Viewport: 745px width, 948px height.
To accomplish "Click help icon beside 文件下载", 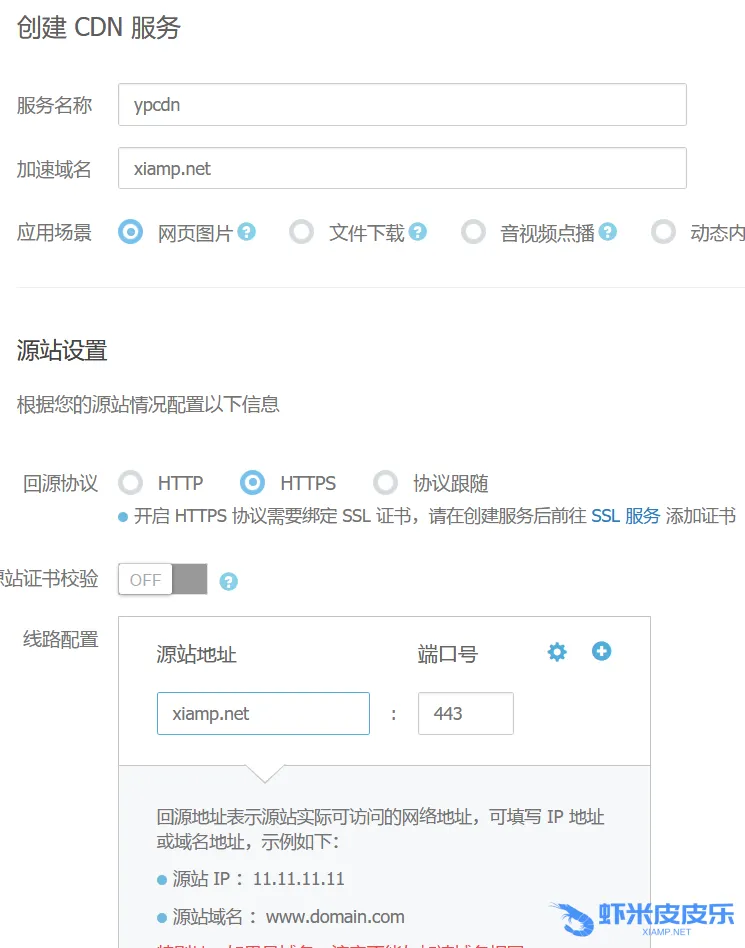I will tap(418, 232).
